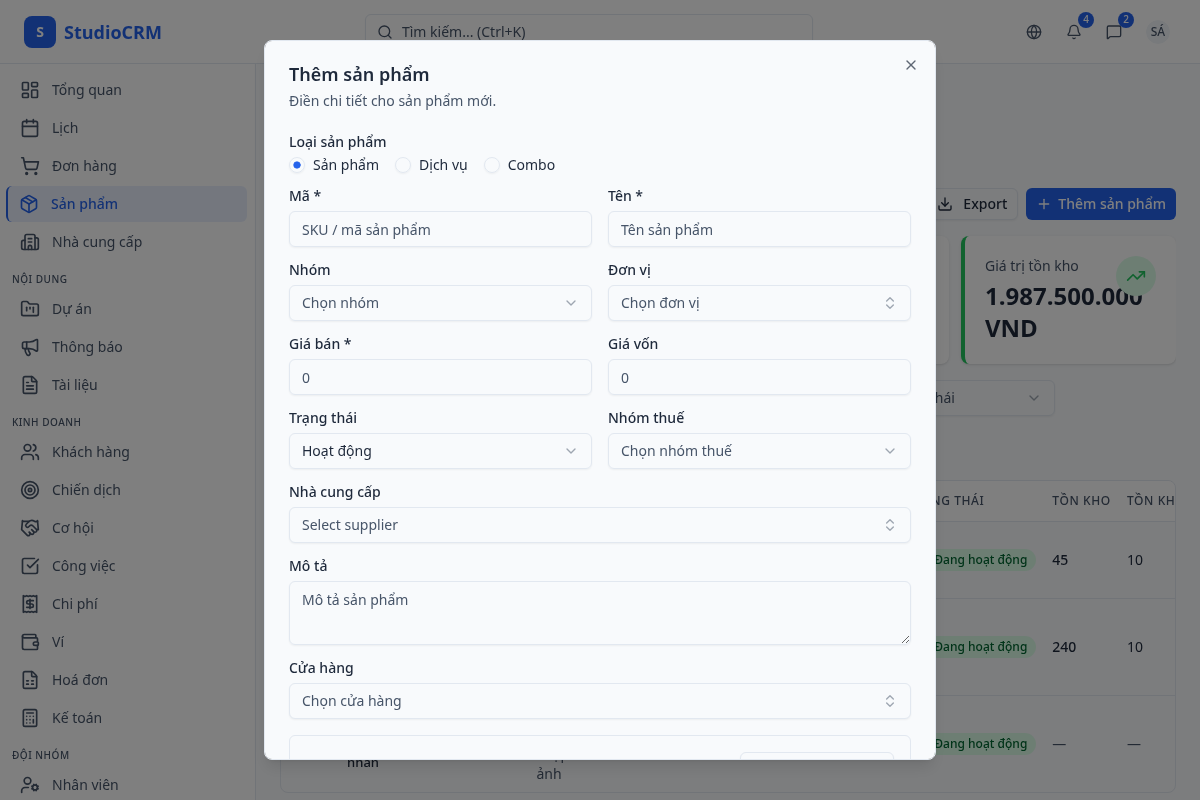Image resolution: width=1200 pixels, height=800 pixels.
Task: Open the Select supplier combo box
Action: [599, 525]
